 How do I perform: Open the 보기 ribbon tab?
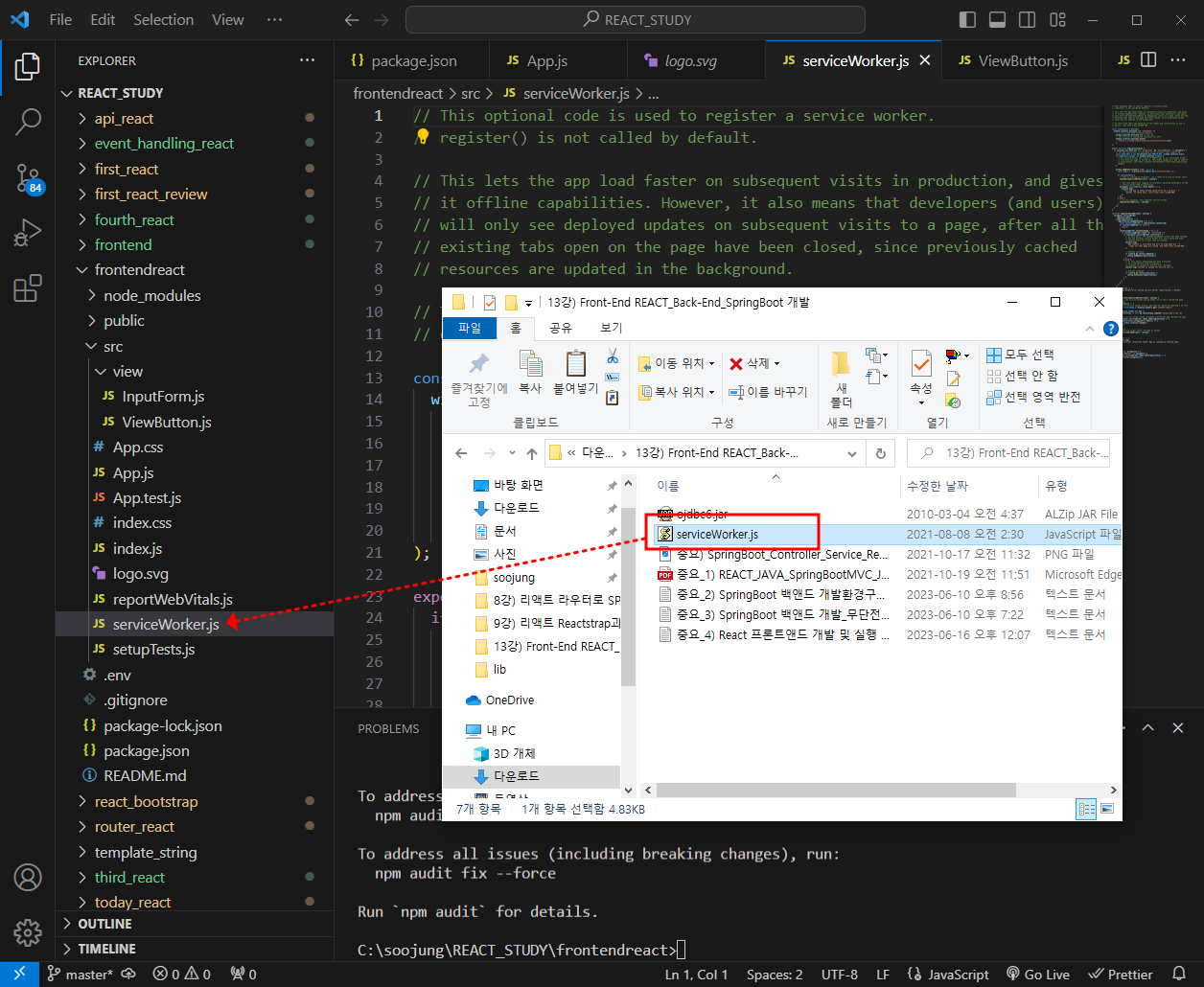pyautogui.click(x=611, y=328)
